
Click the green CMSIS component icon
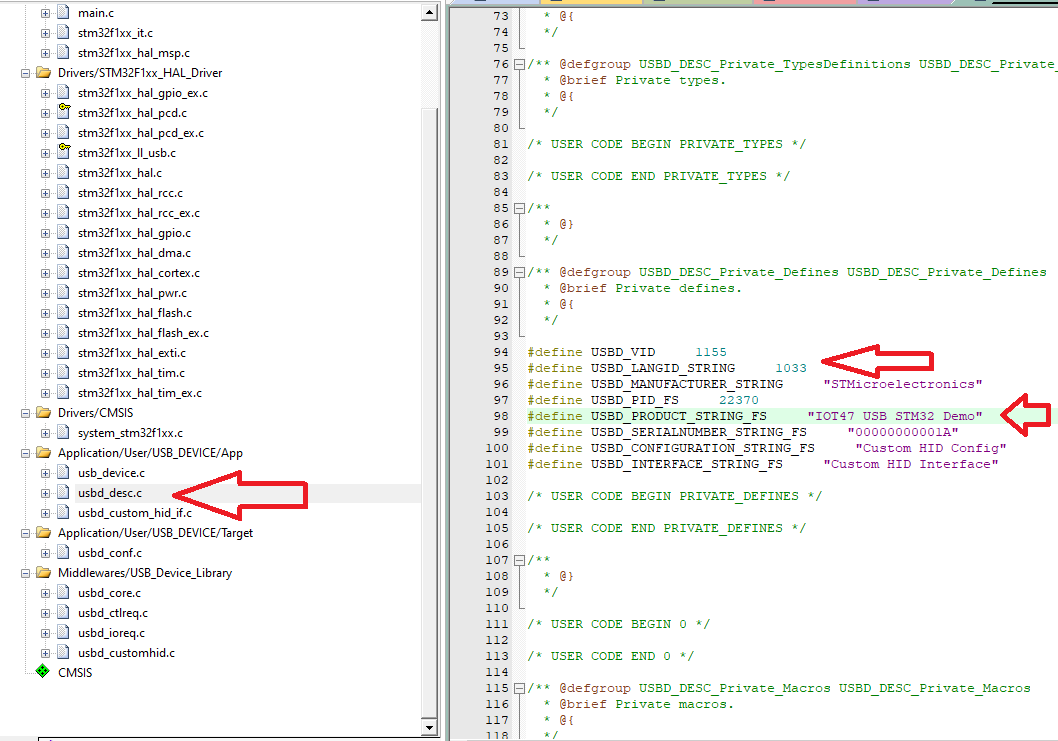pos(42,673)
